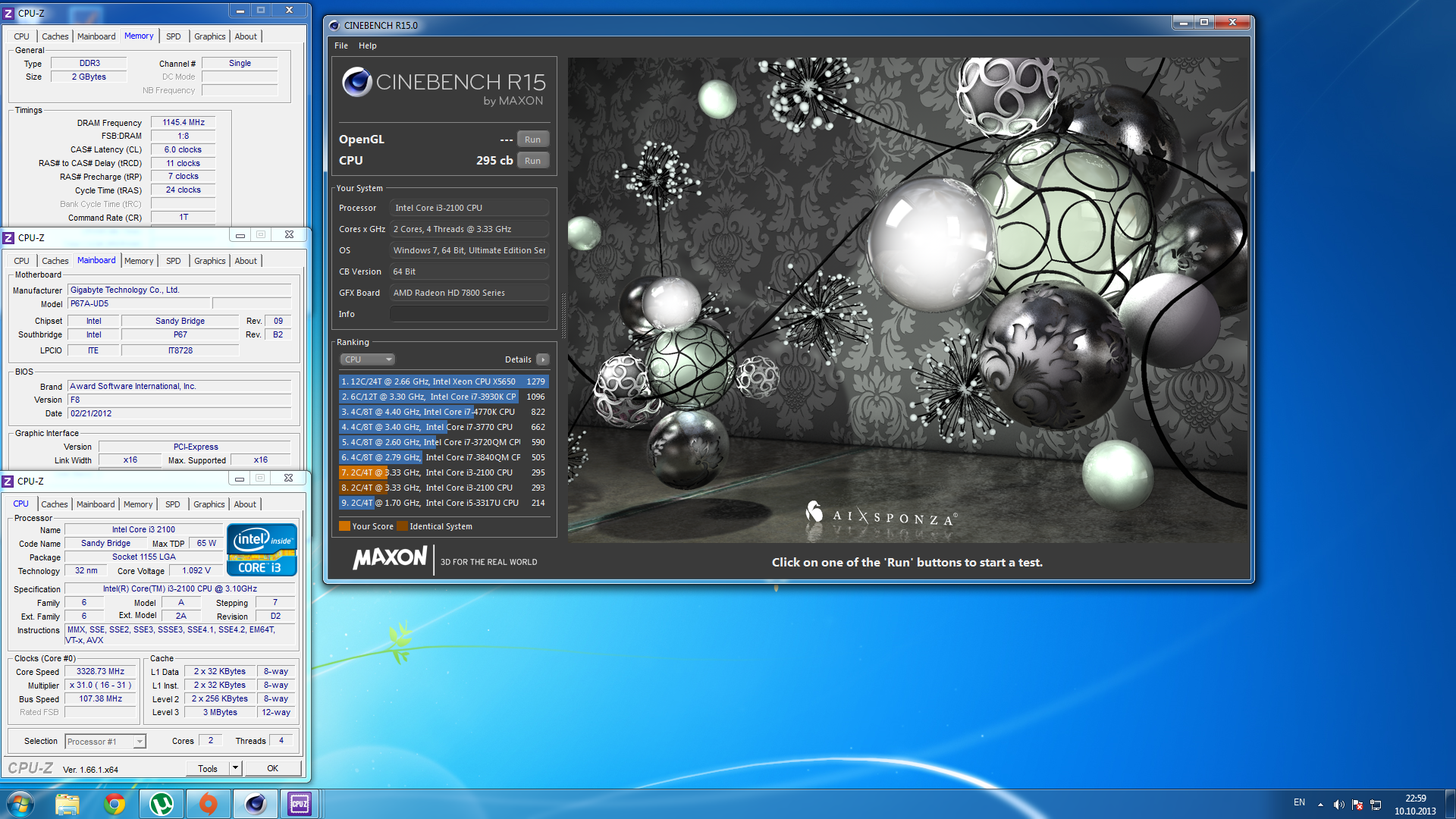1456x819 pixels.
Task: Click the P67A-UD5 model field
Action: pos(140,303)
